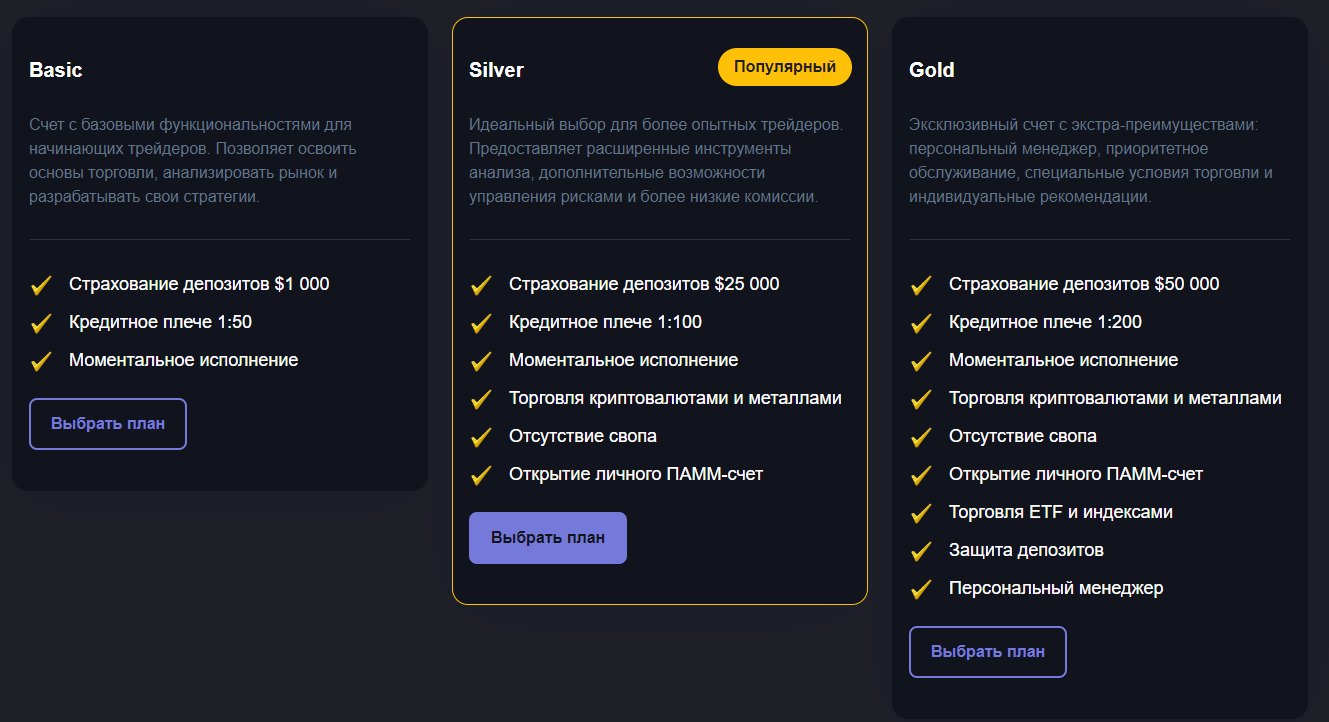This screenshot has width=1329, height=722.
Task: Click the Basic plan title
Action: pos(56,70)
